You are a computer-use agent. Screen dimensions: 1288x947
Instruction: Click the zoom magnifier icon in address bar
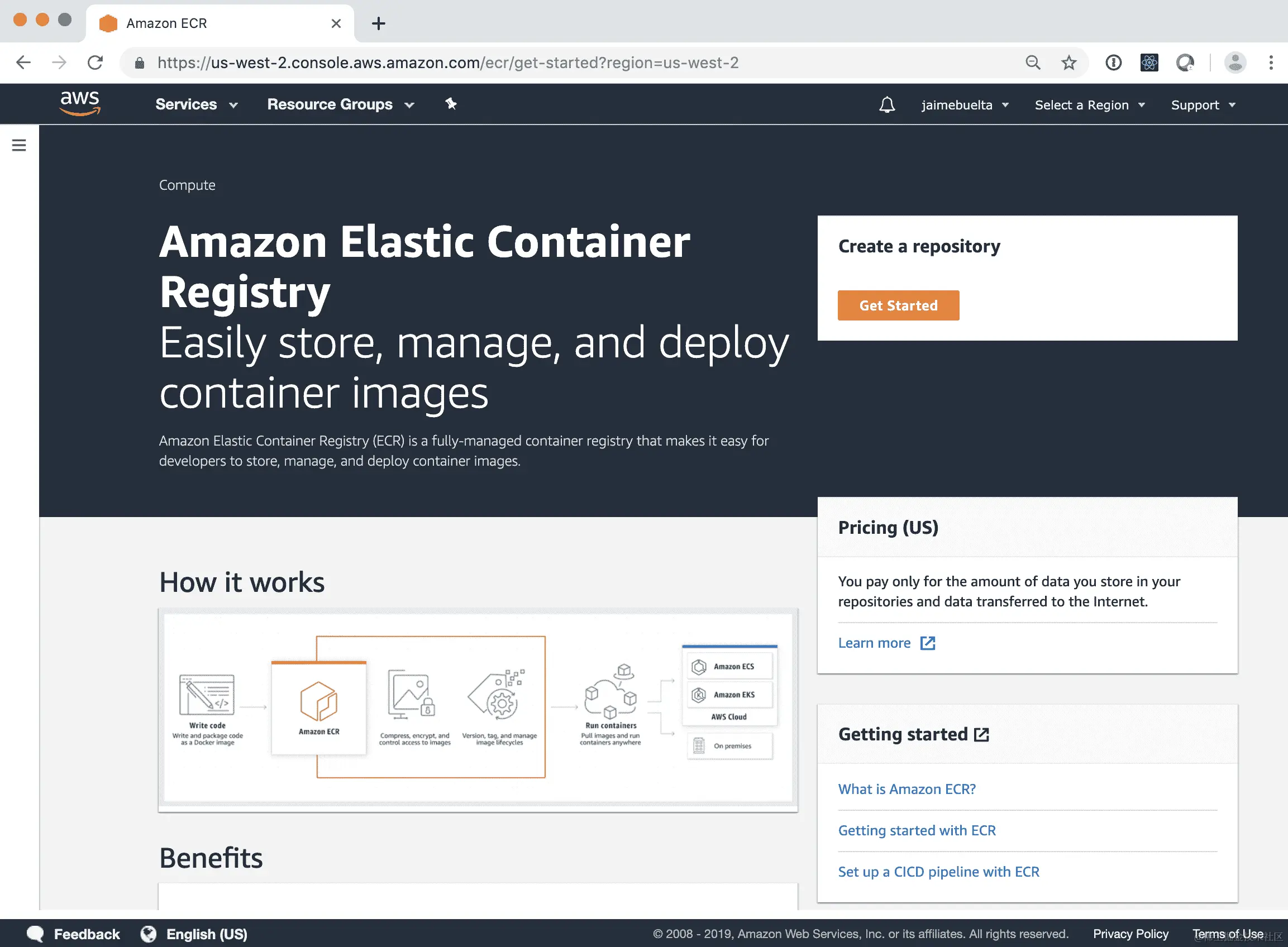tap(1032, 63)
